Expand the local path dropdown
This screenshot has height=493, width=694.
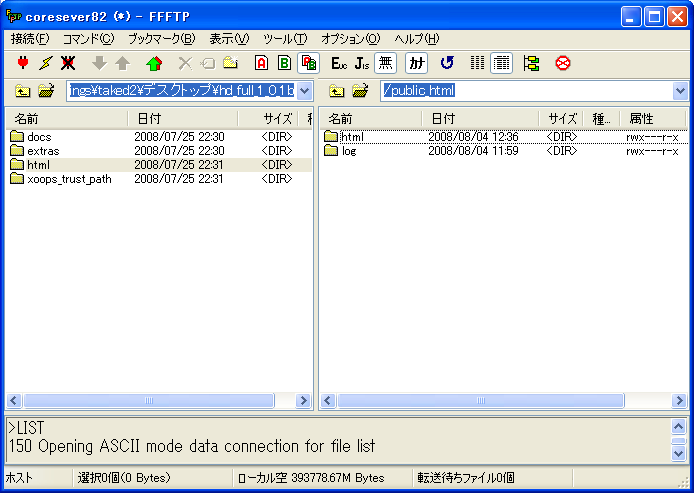(305, 92)
